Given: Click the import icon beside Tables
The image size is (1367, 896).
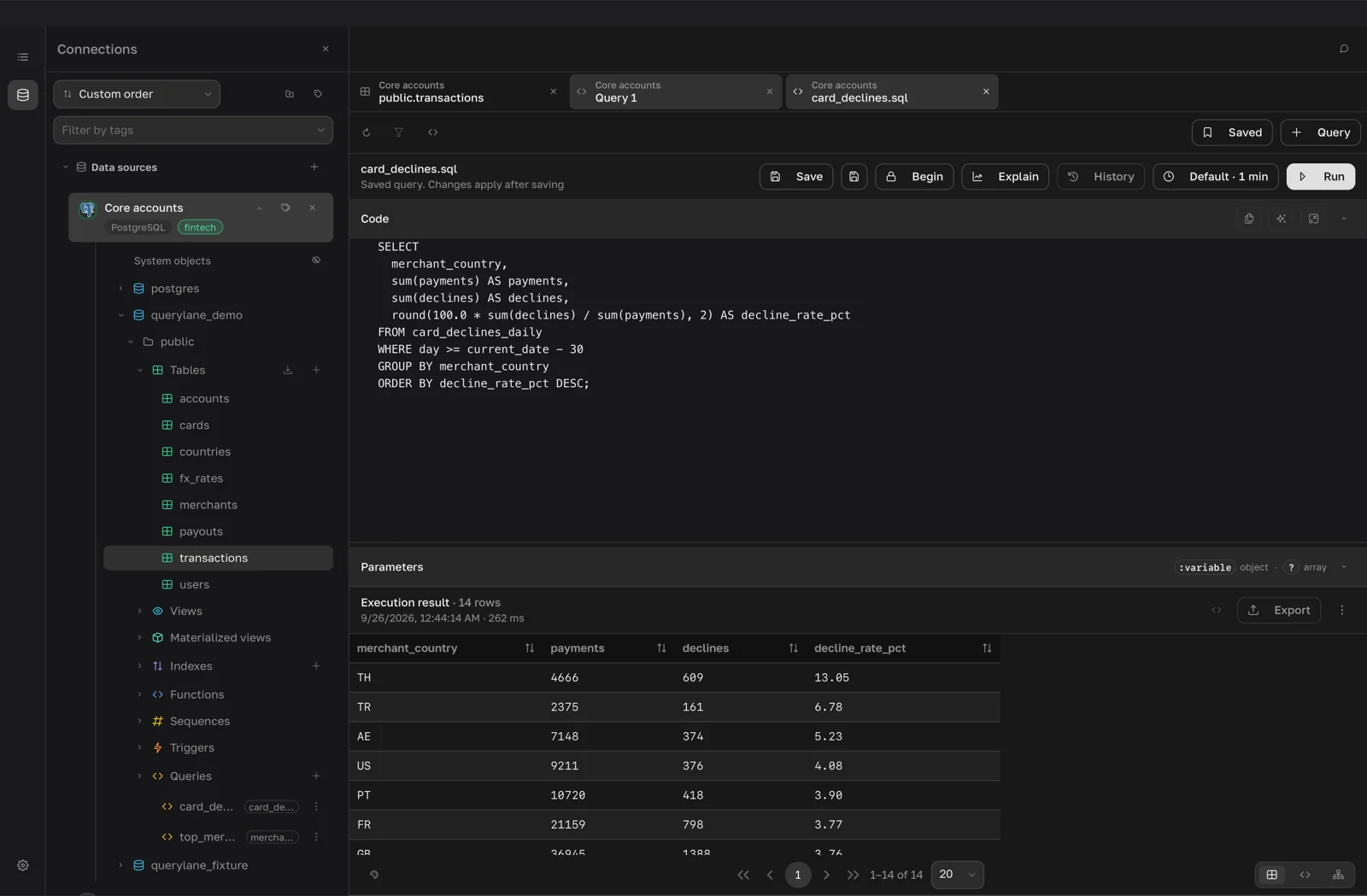Looking at the screenshot, I should click(288, 370).
